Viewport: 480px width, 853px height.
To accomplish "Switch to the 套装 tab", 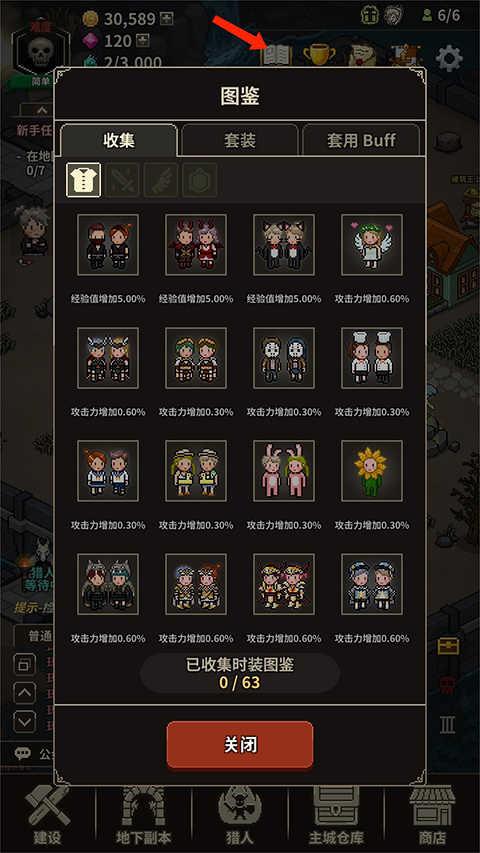I will pyautogui.click(x=240, y=140).
